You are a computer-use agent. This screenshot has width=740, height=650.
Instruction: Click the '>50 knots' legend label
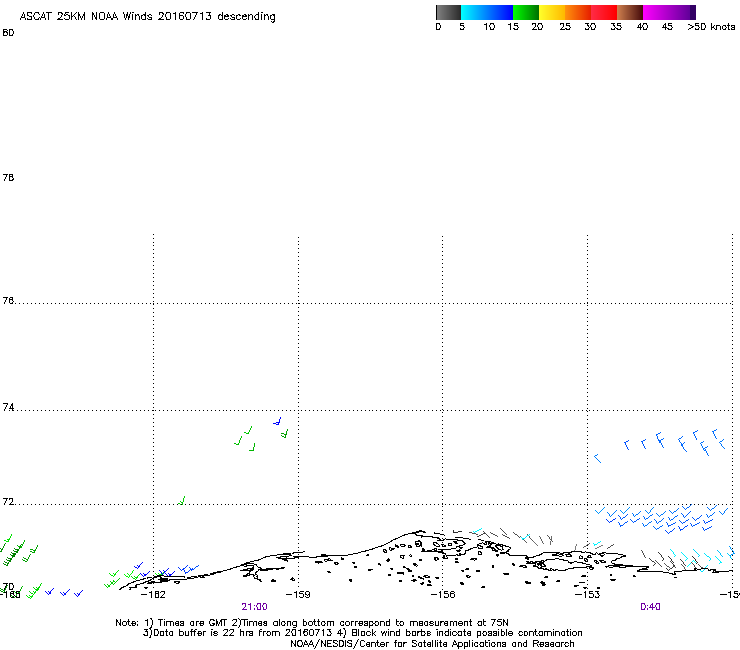tap(711, 27)
